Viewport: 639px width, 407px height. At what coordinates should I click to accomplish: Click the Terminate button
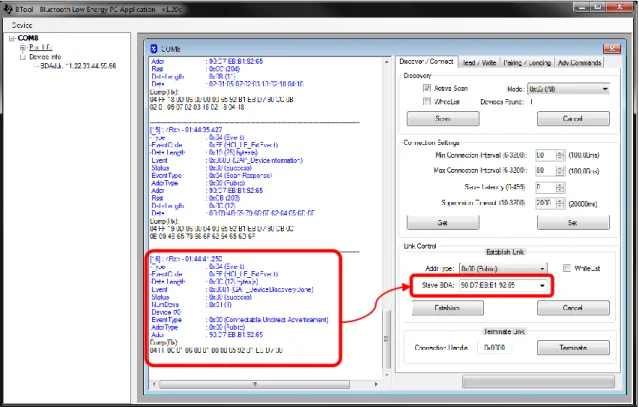[573, 348]
